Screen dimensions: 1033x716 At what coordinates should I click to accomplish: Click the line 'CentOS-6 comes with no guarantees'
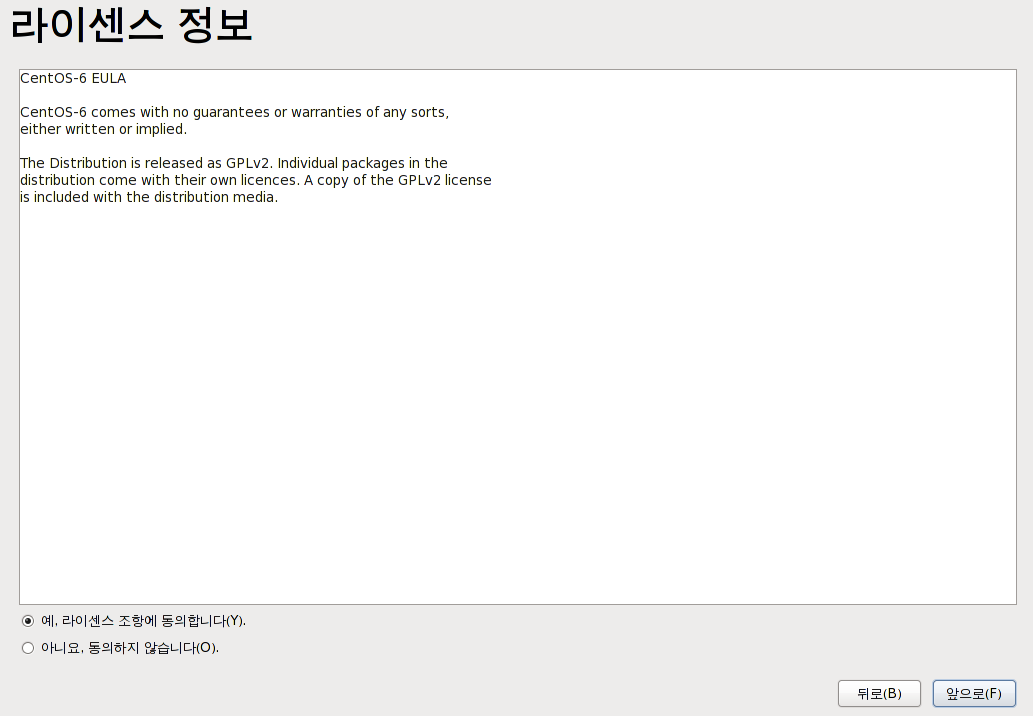235,113
